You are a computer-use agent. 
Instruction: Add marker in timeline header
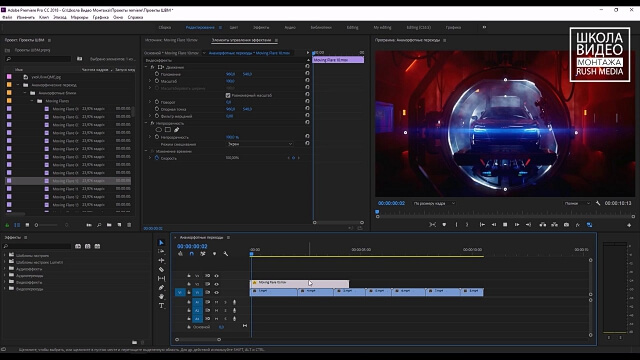(x=214, y=254)
